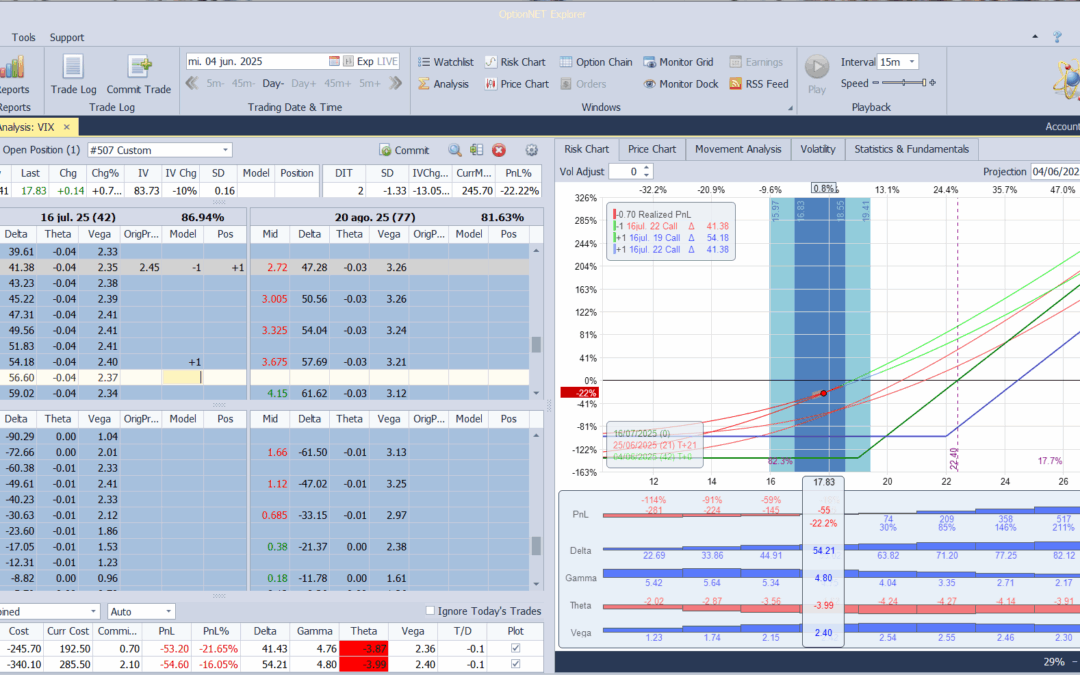Open the Windows group dialog launcher
This screenshot has height=675, width=1080.
(x=790, y=108)
